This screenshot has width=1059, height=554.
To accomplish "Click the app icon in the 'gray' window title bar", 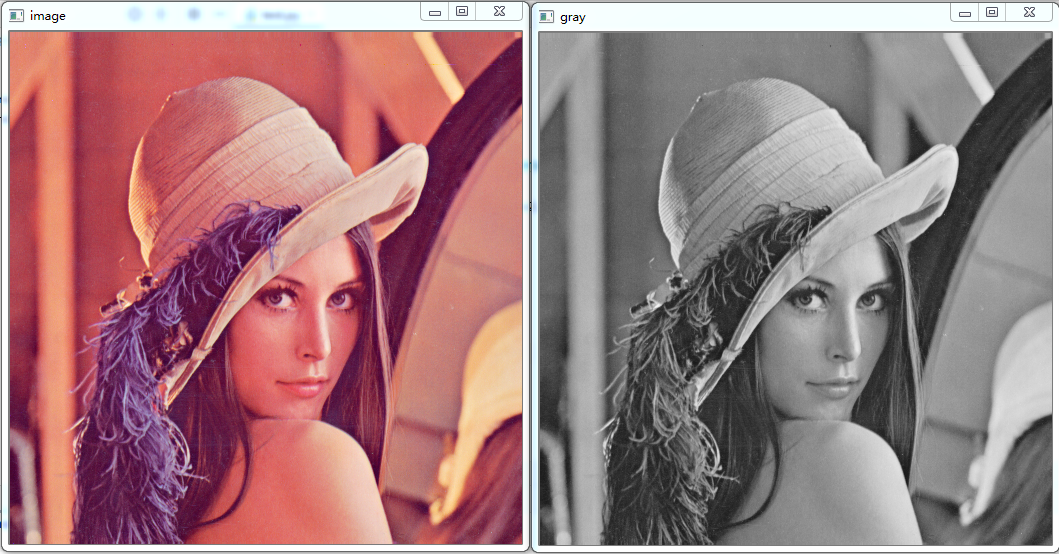I will (x=546, y=17).
